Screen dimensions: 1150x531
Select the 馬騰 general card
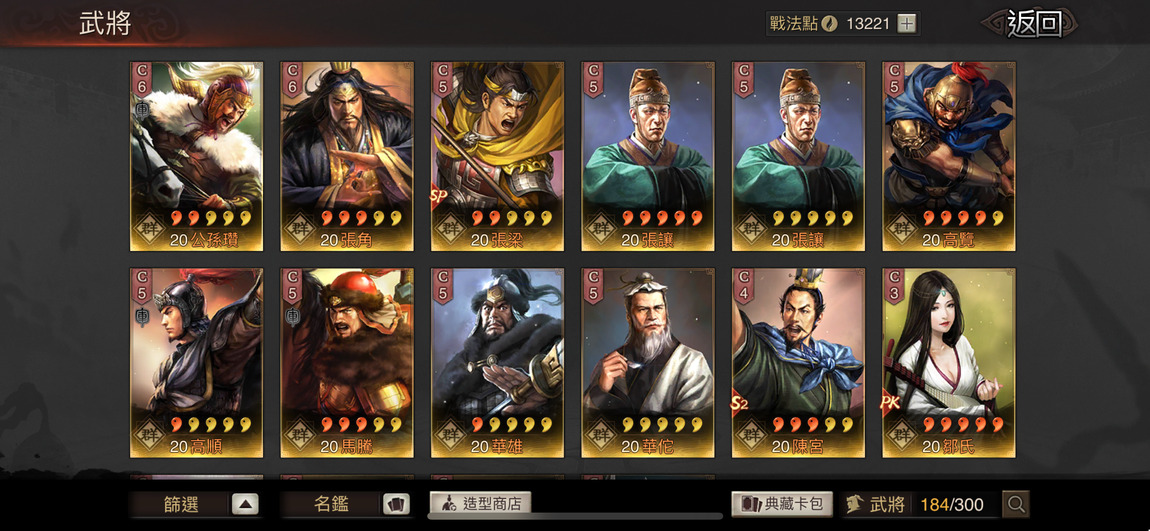point(347,362)
